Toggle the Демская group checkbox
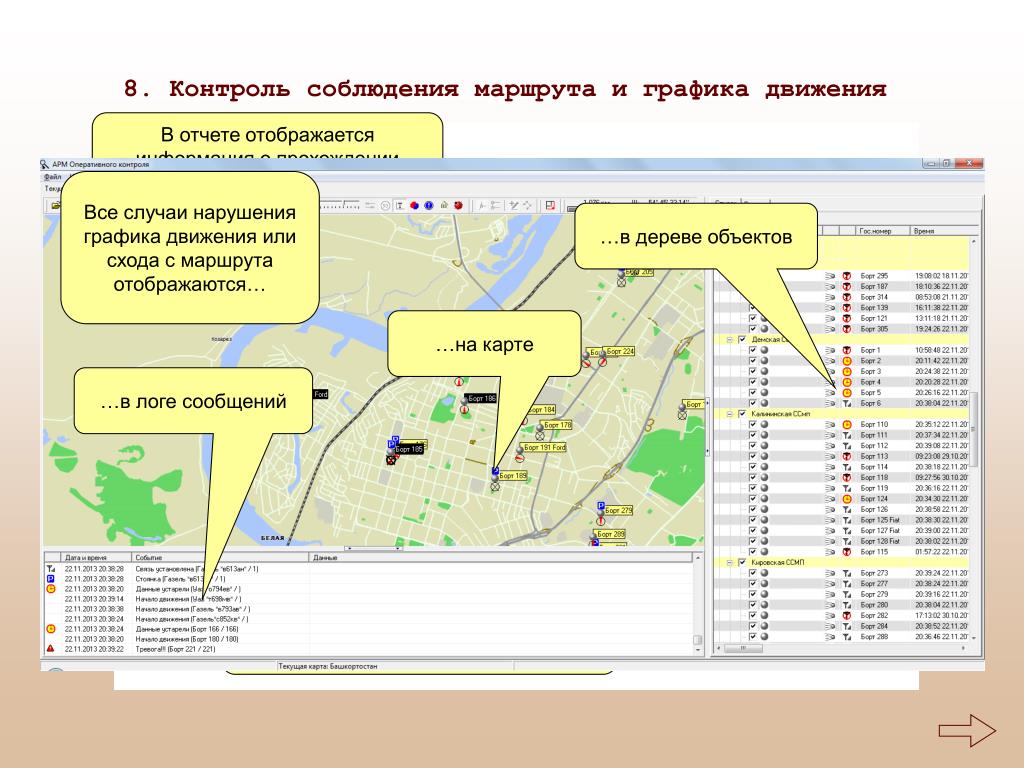This screenshot has height=768, width=1024. 742,340
